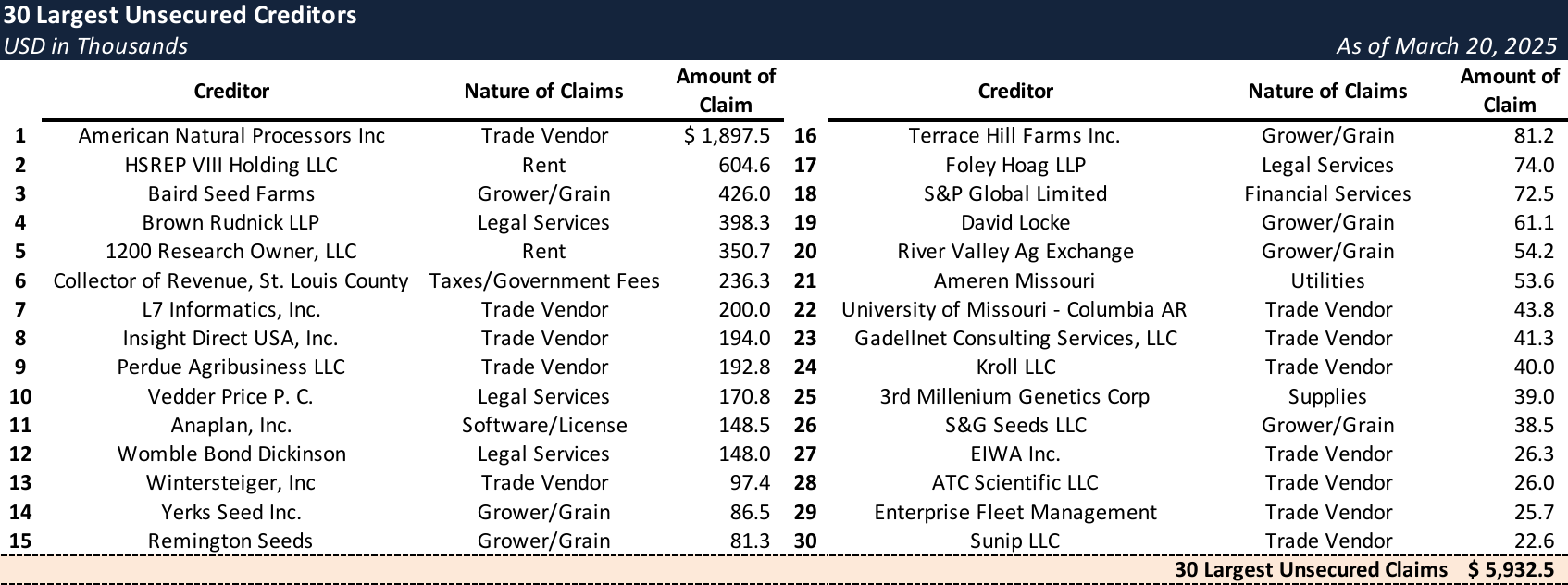
Task: Click the "Software/License" nature of claim cell
Action: click(544, 425)
